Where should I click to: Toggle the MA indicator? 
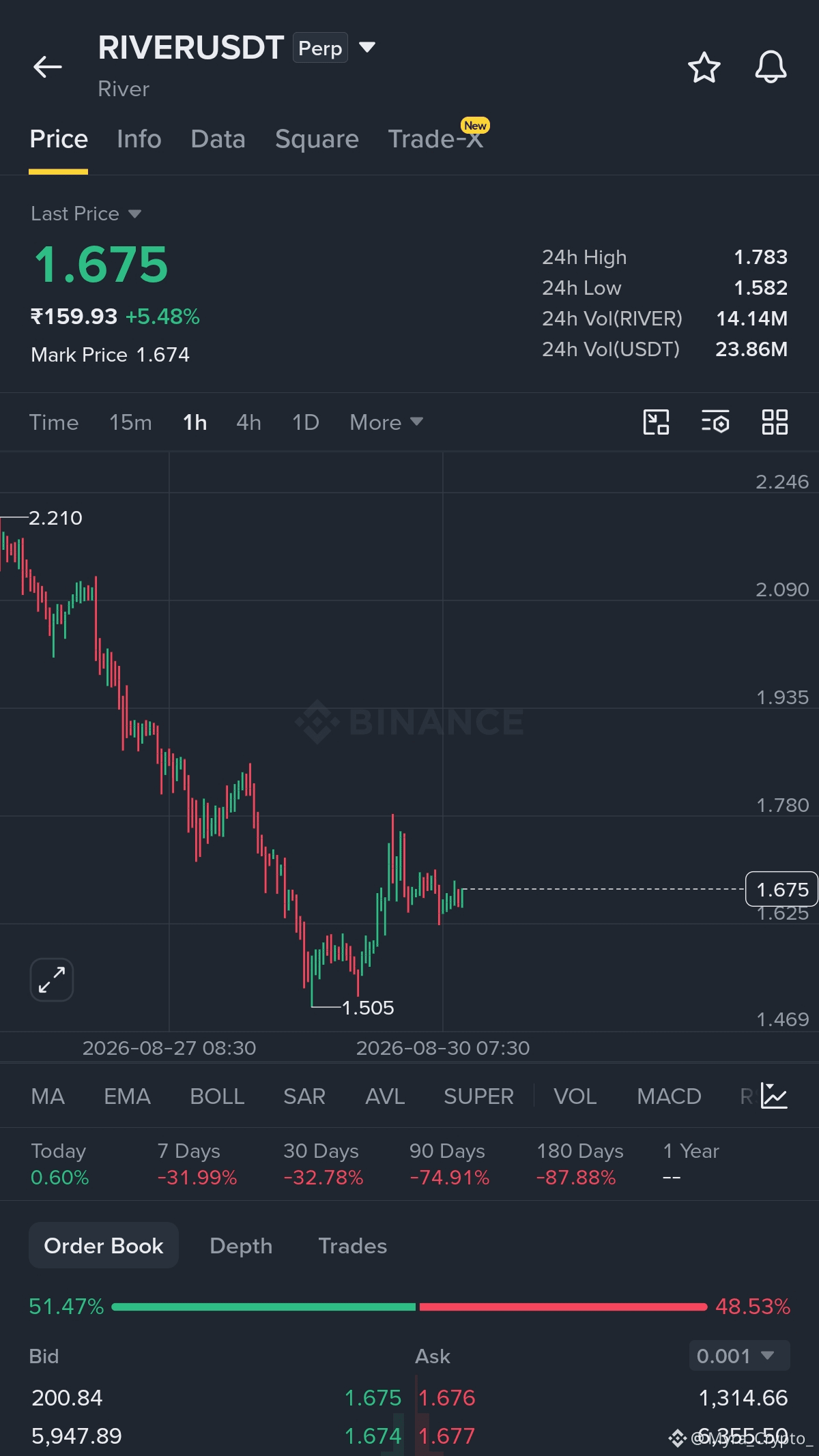pyautogui.click(x=48, y=1096)
